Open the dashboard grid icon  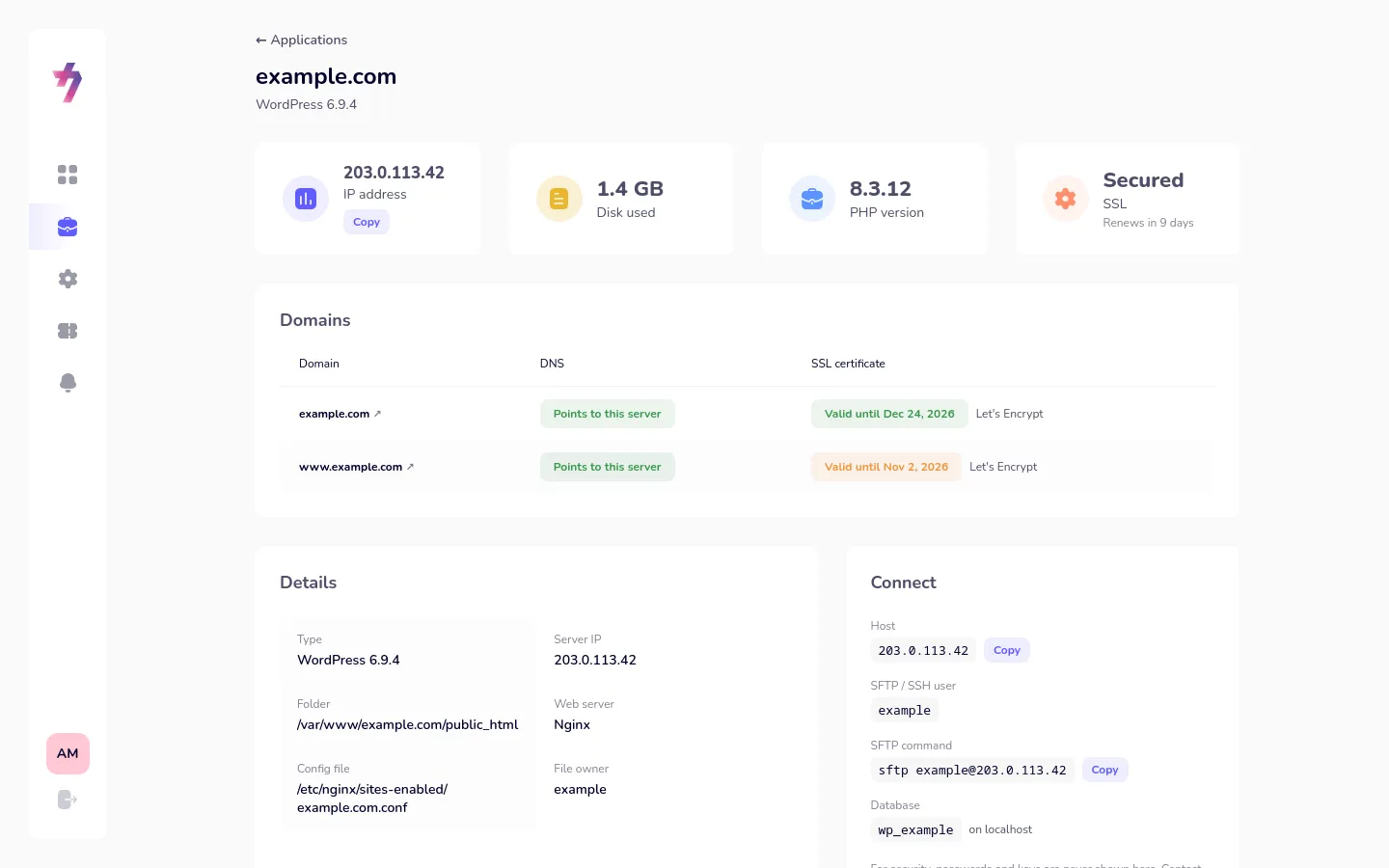click(68, 175)
